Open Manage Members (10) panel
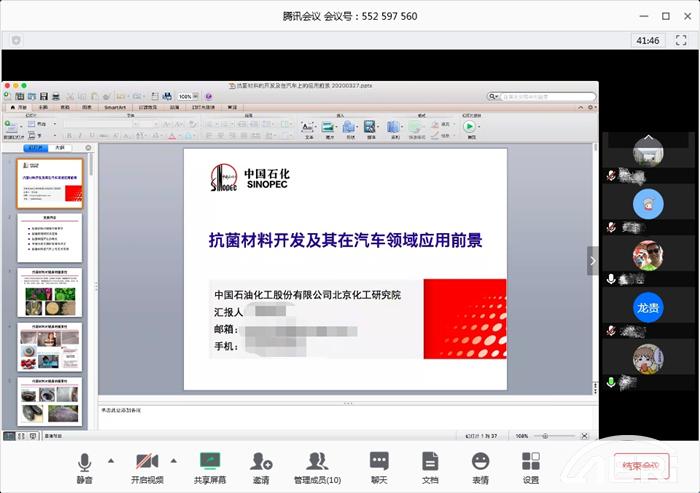This screenshot has width=700, height=493. click(x=317, y=466)
